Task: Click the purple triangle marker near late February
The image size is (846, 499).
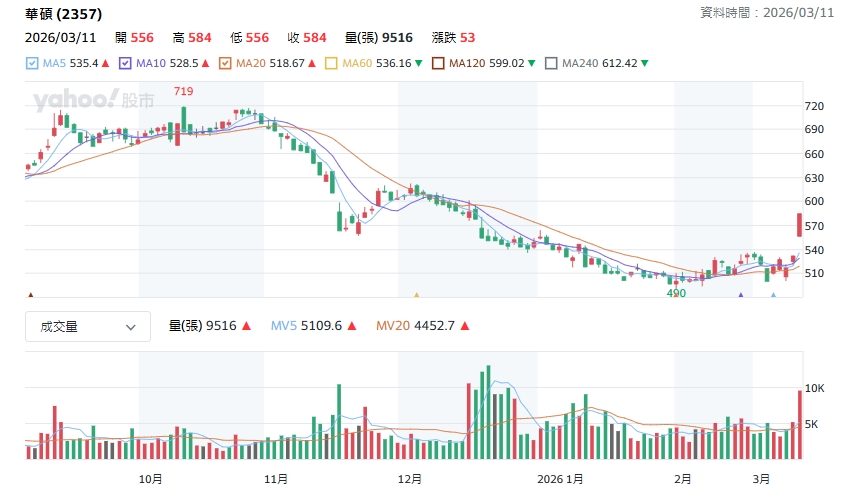Action: [x=740, y=295]
